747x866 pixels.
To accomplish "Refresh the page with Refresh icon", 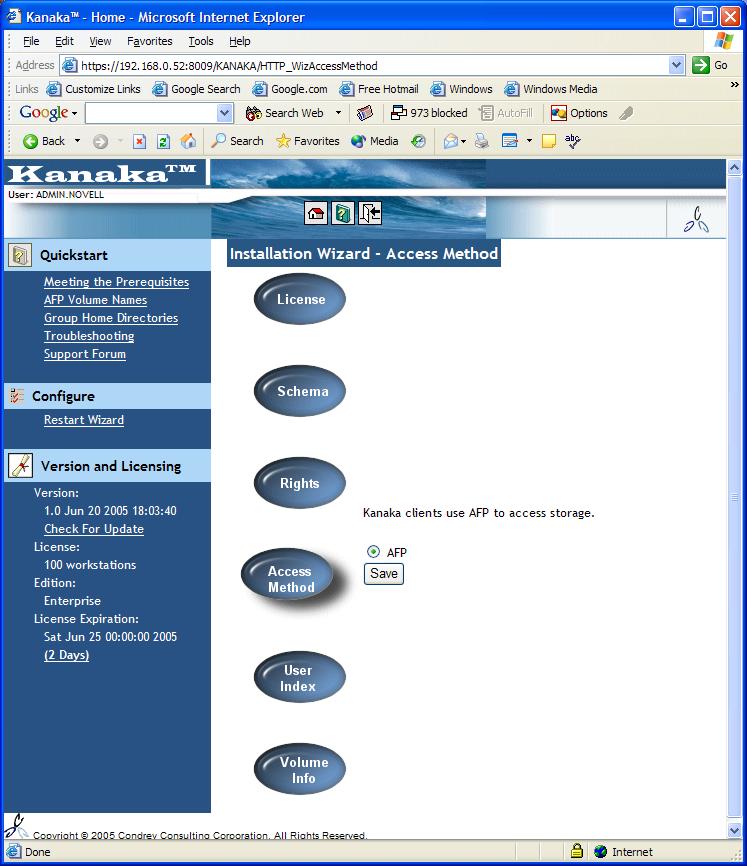I will [x=163, y=141].
